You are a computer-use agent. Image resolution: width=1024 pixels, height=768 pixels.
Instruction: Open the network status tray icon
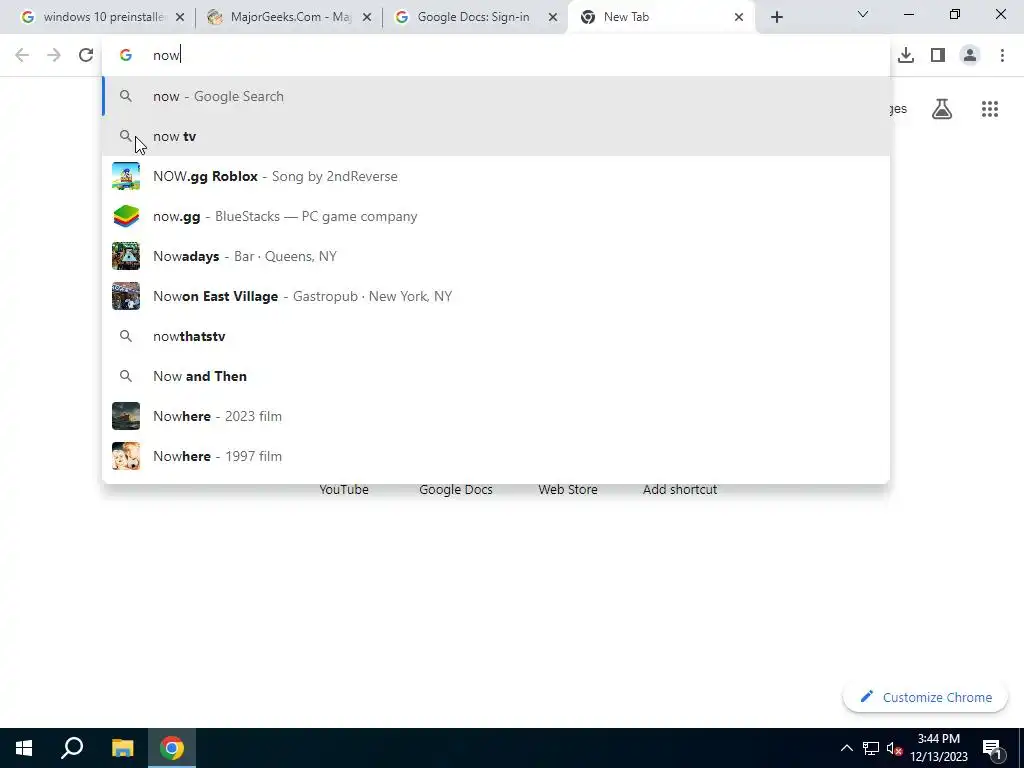point(871,748)
